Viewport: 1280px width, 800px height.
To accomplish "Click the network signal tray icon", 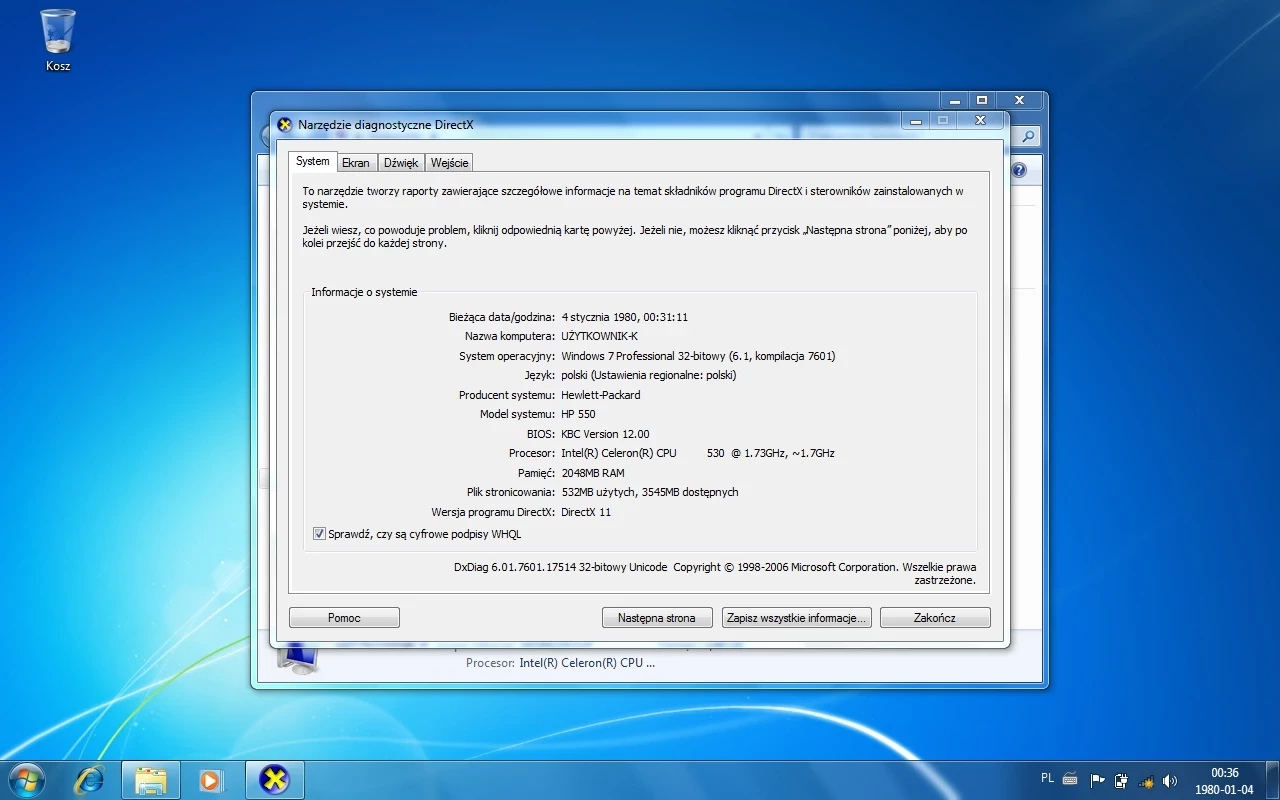I will click(1146, 780).
